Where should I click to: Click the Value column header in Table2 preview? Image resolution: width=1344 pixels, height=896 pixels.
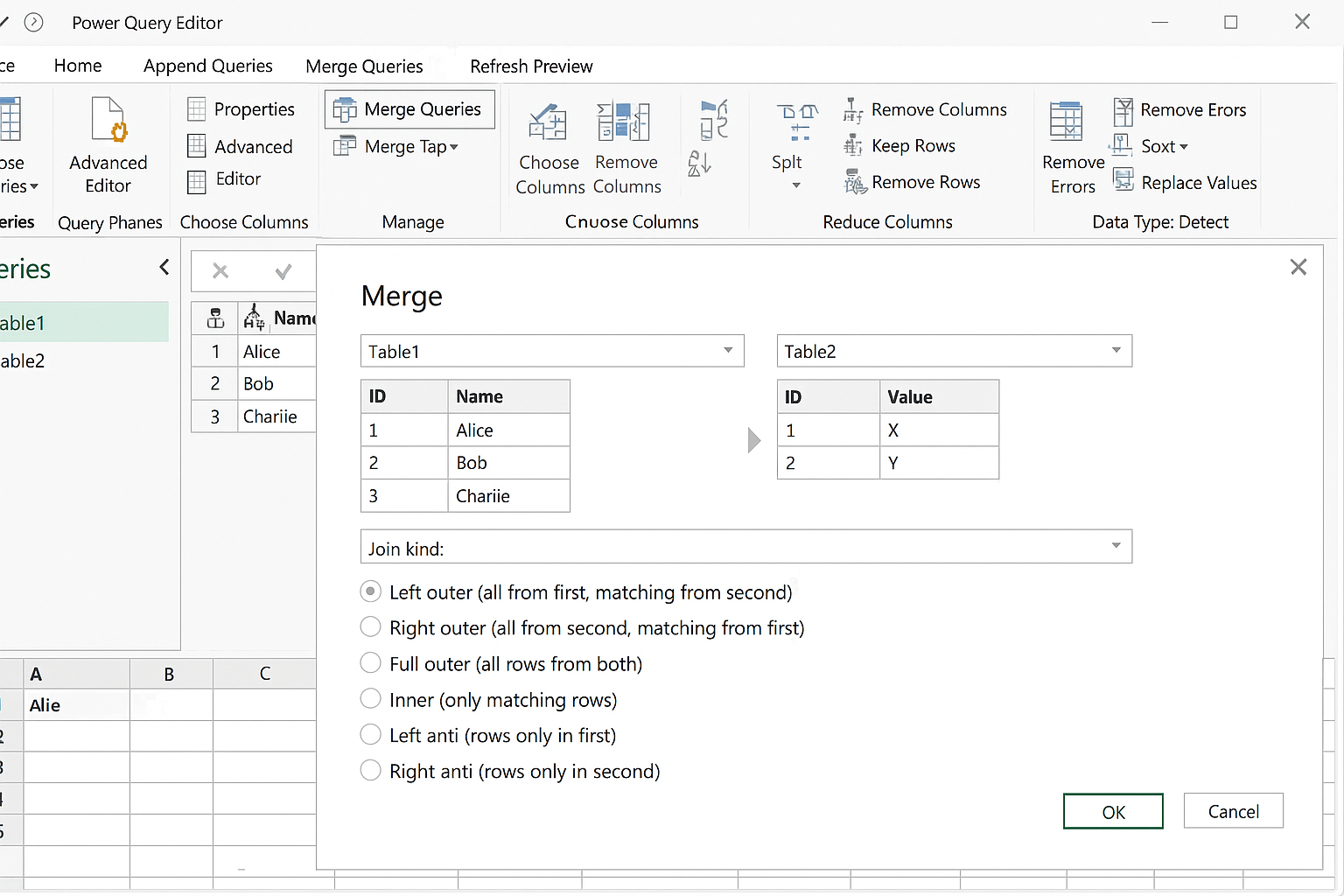tap(939, 397)
